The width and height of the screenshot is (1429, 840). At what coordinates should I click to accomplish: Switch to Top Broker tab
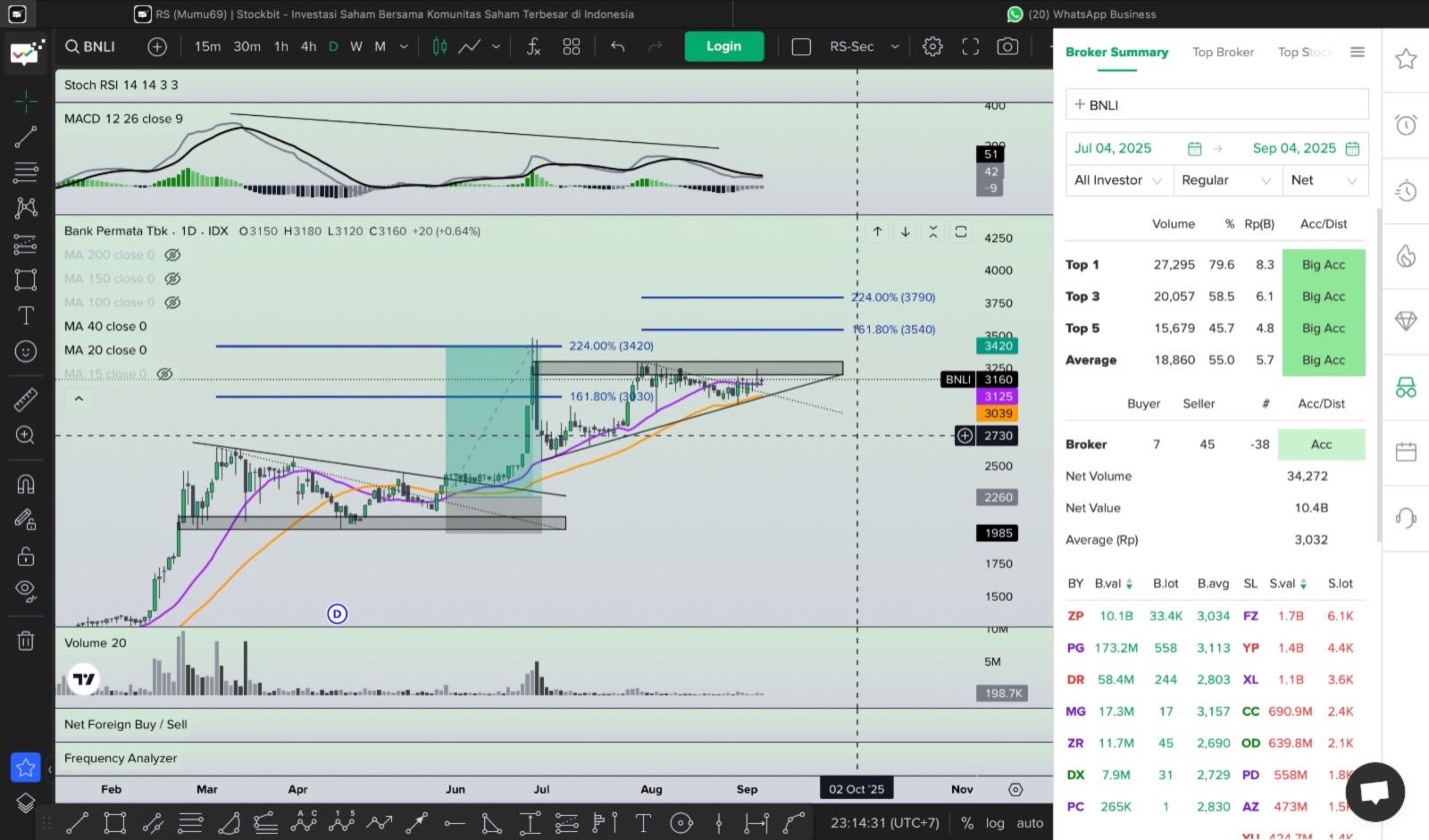(x=1223, y=52)
